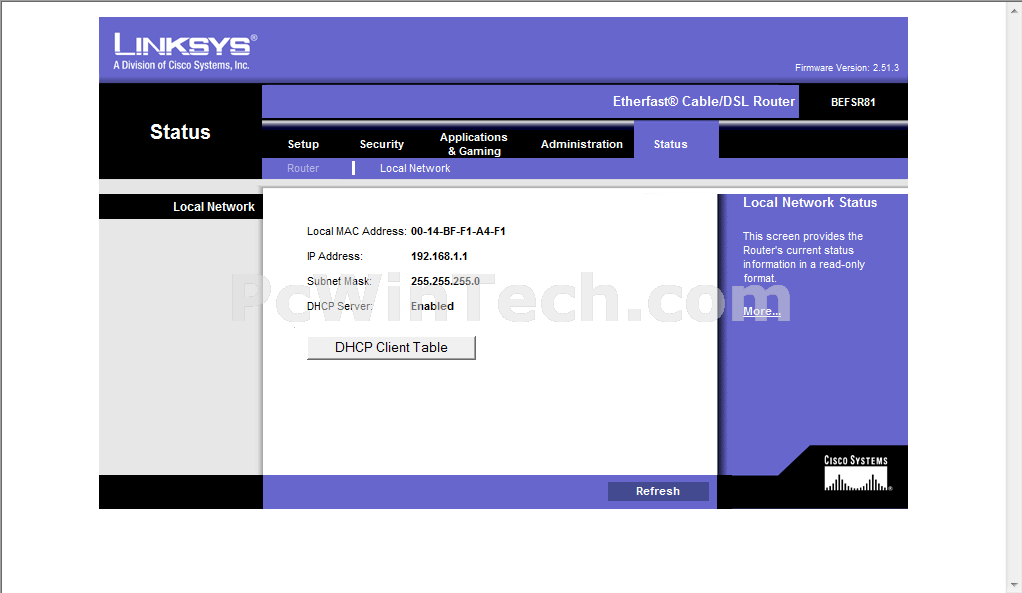Image resolution: width=1022 pixels, height=593 pixels.
Task: Click the Local MAC Address label
Action: [357, 231]
